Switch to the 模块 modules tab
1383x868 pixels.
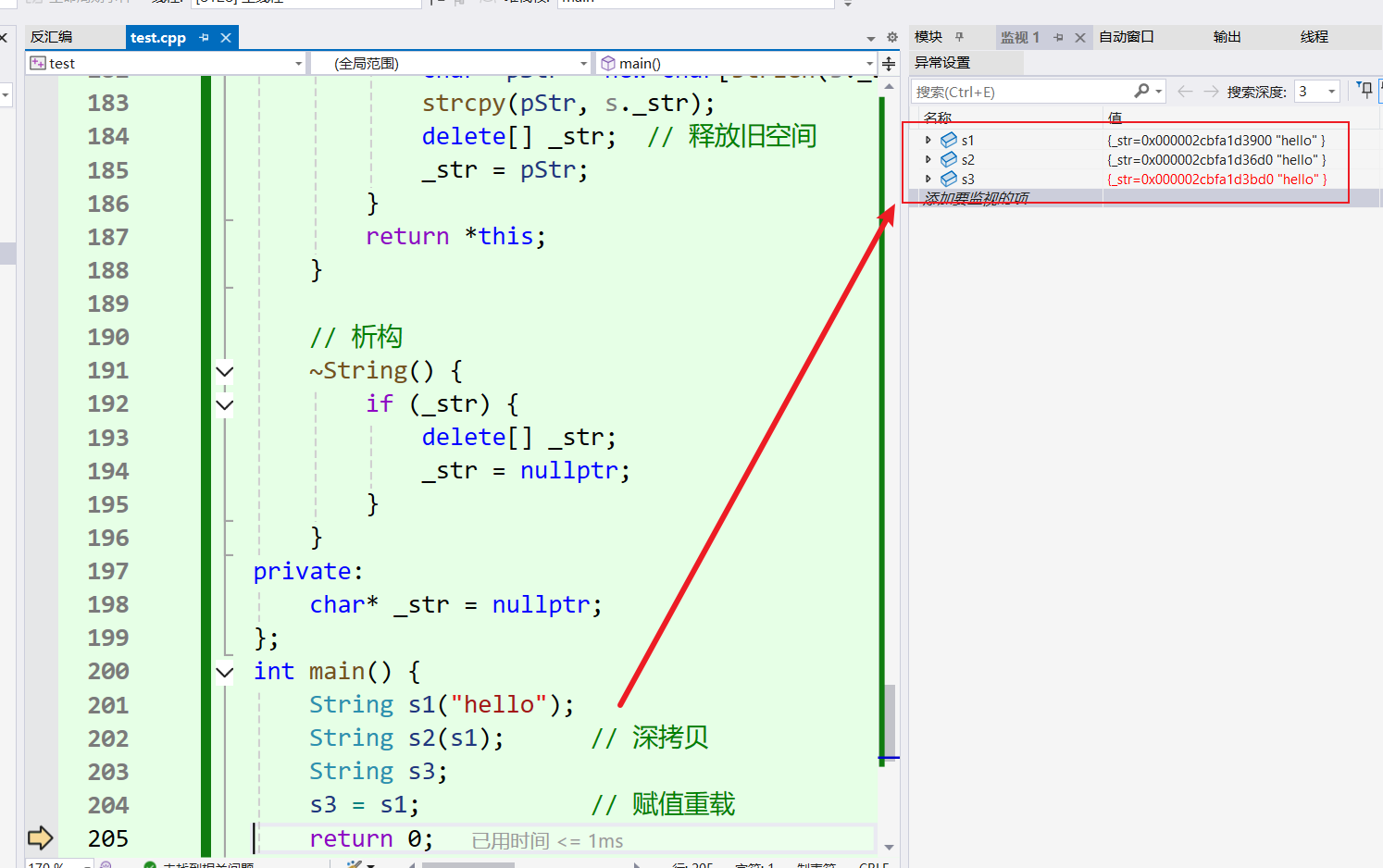click(928, 37)
